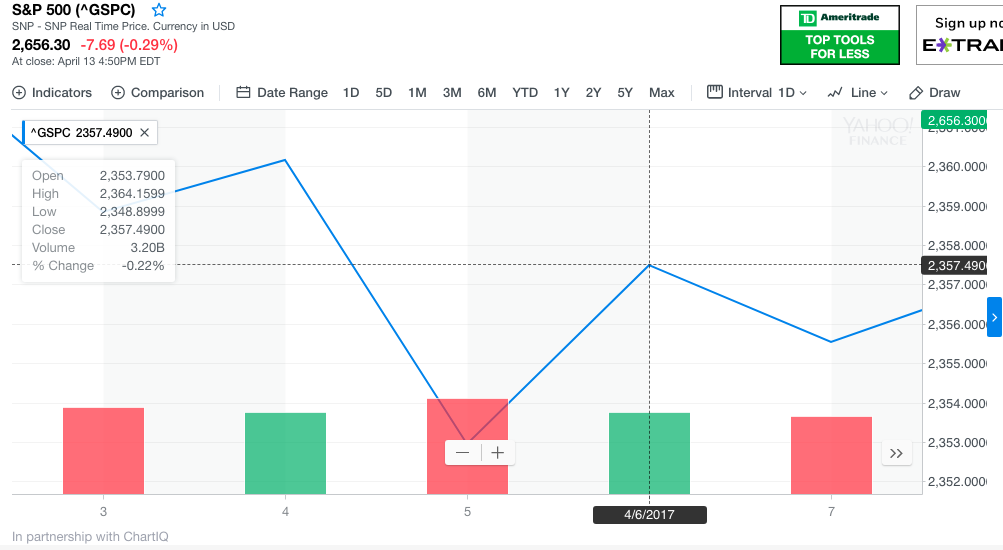Remove ^GSPC series with X icon
The height and width of the screenshot is (550, 1003).
[144, 133]
